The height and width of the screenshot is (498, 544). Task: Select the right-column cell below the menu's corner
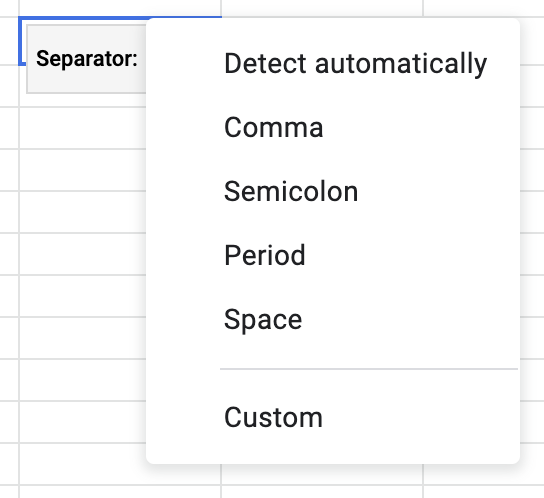click(484, 474)
